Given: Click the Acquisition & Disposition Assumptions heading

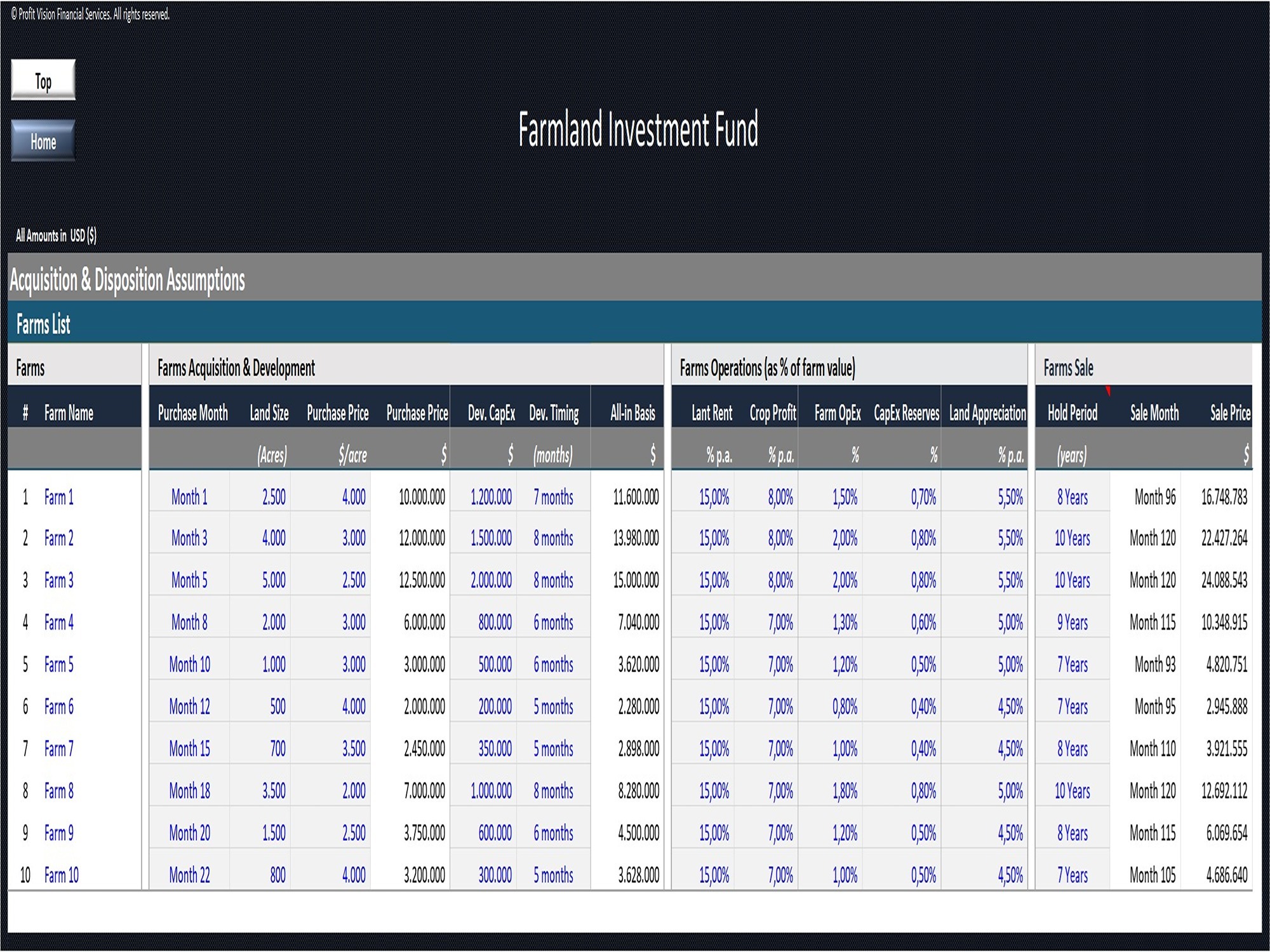Looking at the screenshot, I should [x=127, y=279].
